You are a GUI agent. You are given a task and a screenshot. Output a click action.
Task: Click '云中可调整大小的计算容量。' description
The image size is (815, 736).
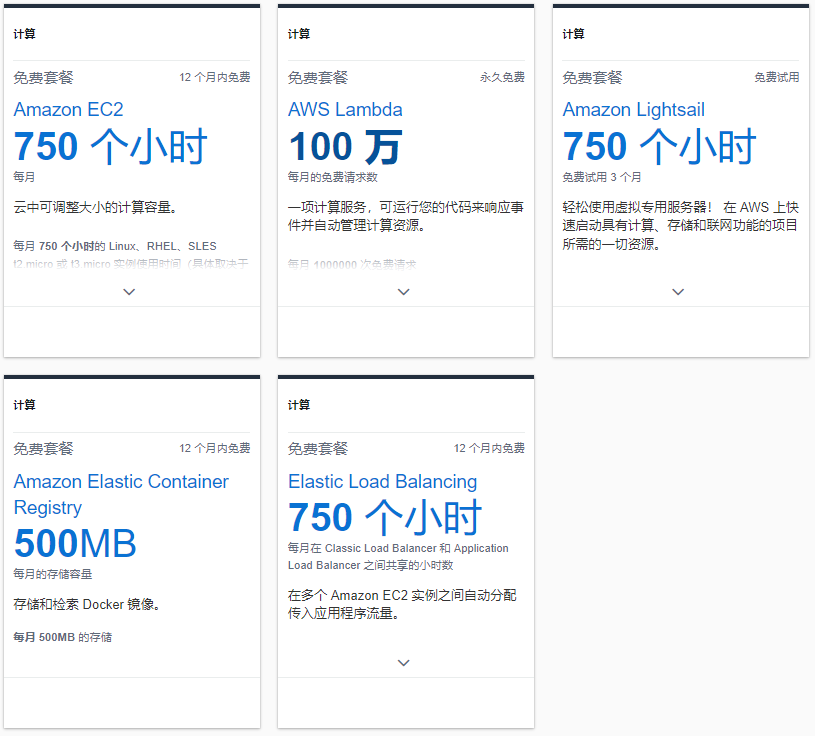(96, 207)
